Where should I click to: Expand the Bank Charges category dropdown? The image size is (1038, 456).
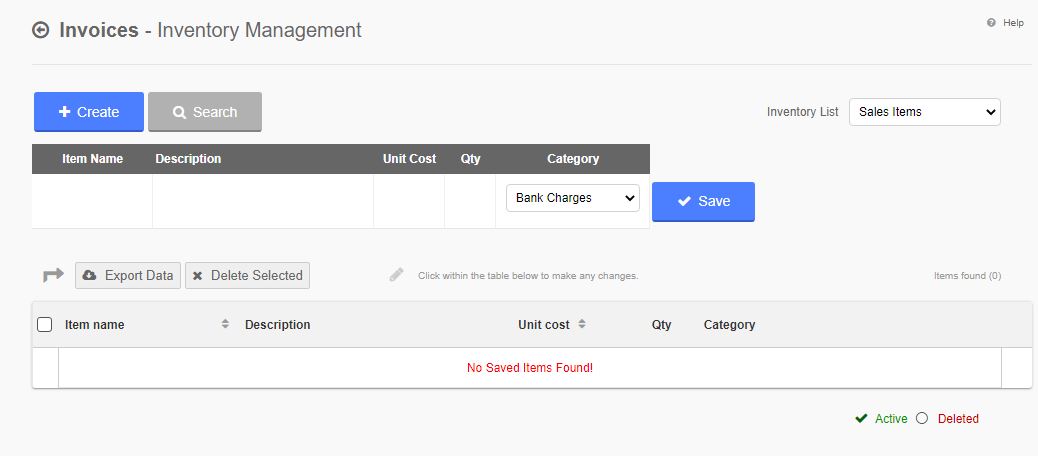click(573, 198)
